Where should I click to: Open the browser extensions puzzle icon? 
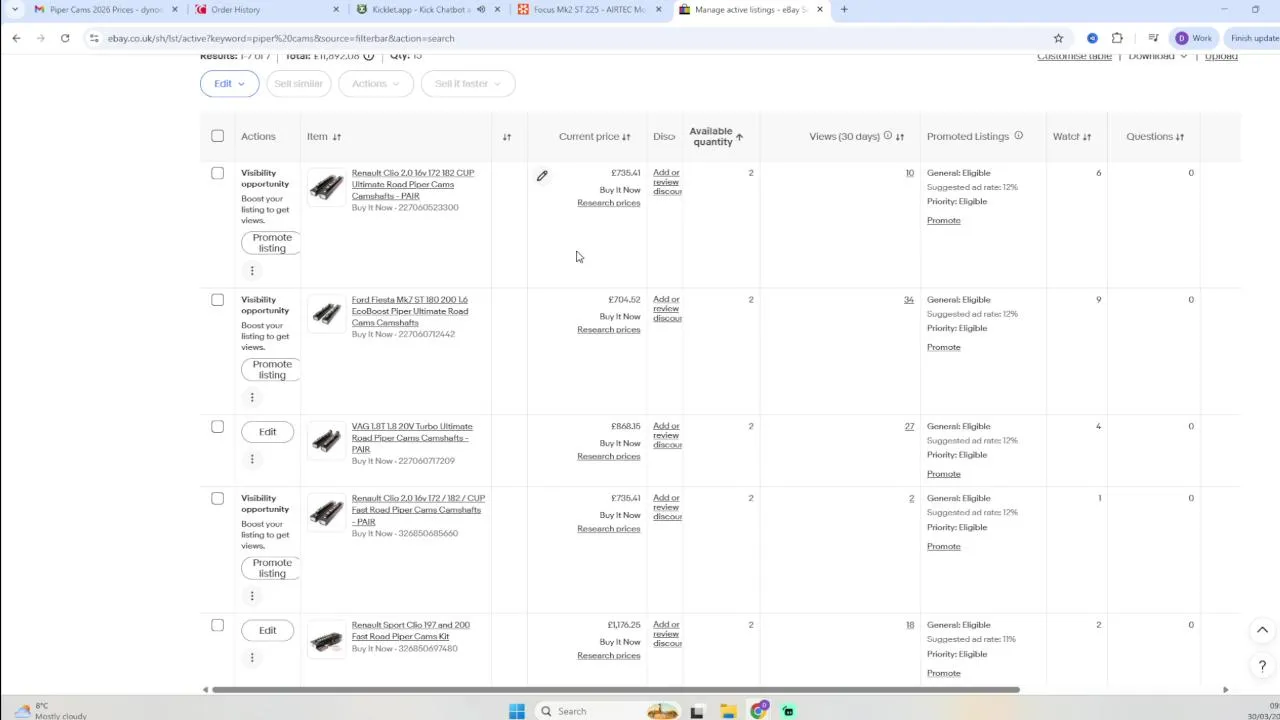[1117, 38]
